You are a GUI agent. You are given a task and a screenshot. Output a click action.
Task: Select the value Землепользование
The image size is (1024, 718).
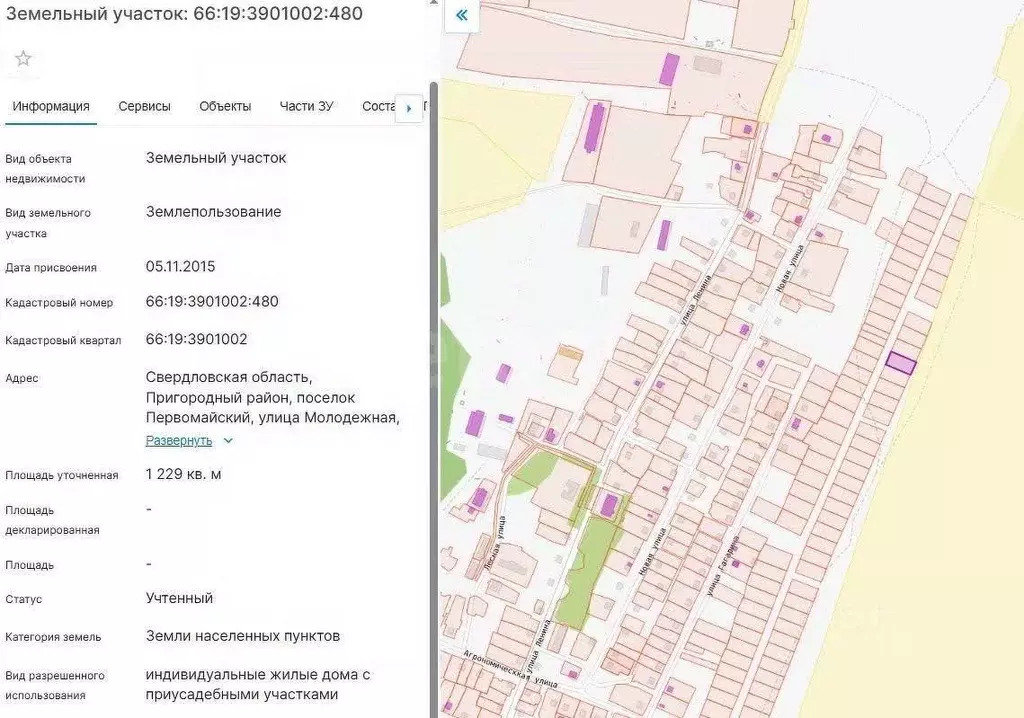point(214,212)
